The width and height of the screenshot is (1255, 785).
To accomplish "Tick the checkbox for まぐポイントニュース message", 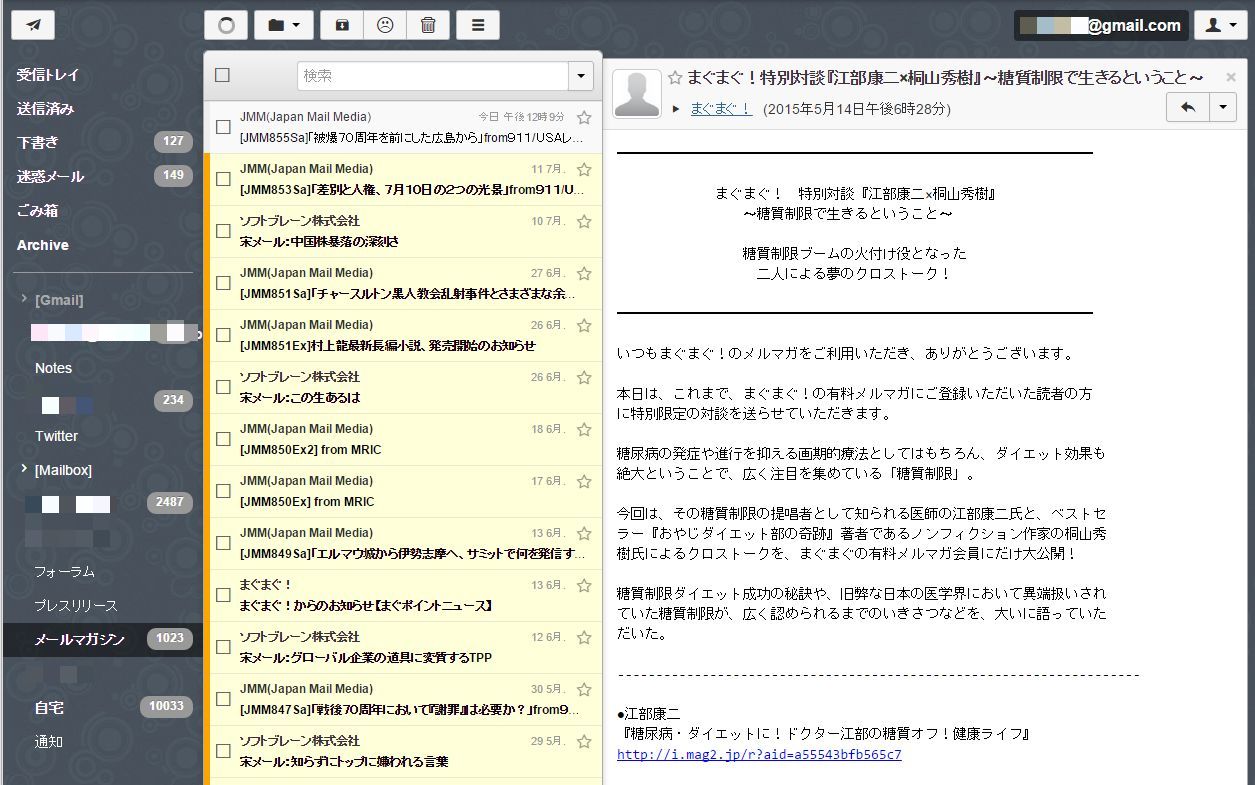I will coord(223,595).
